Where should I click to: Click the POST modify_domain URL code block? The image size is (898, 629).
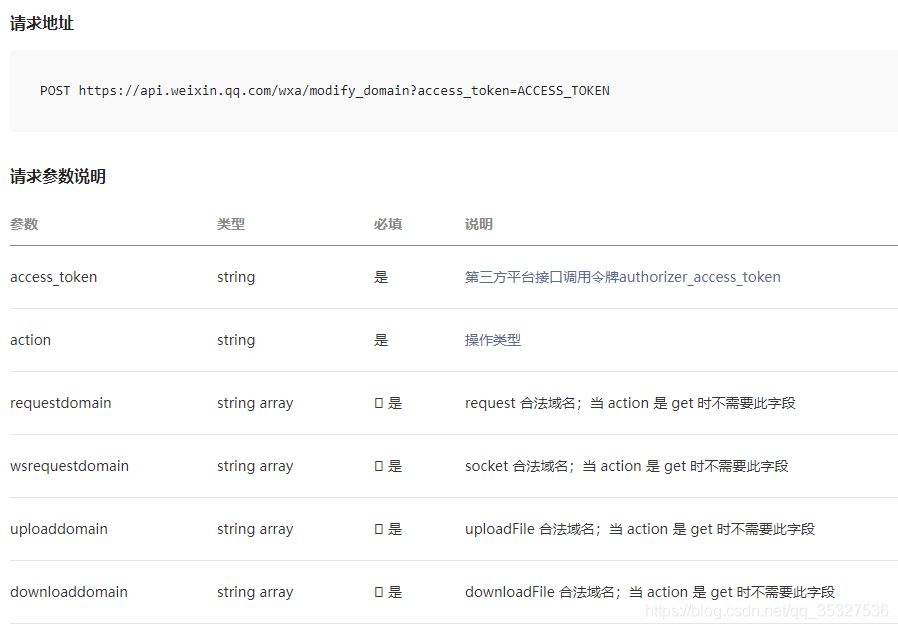pos(324,91)
